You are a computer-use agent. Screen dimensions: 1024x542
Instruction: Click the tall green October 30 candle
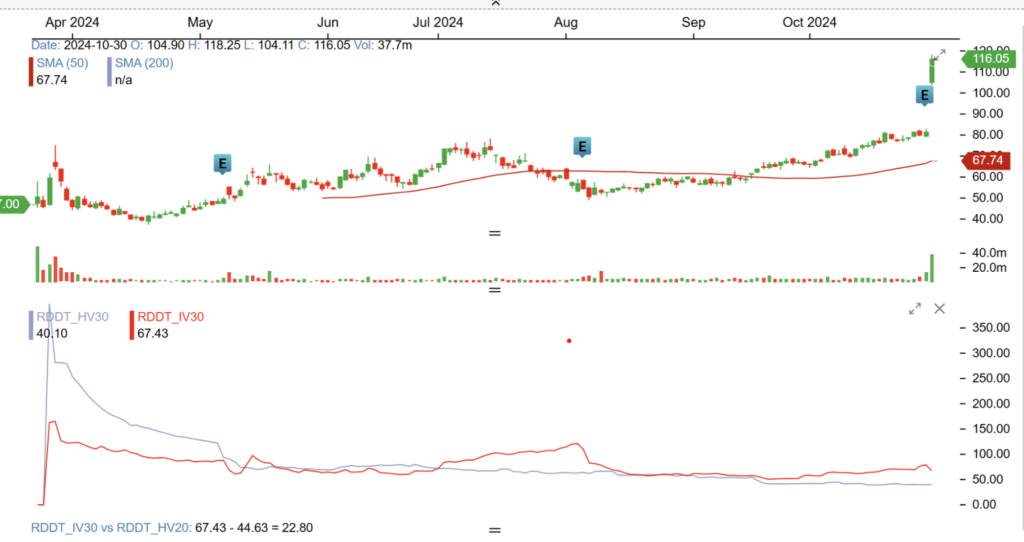pos(932,71)
